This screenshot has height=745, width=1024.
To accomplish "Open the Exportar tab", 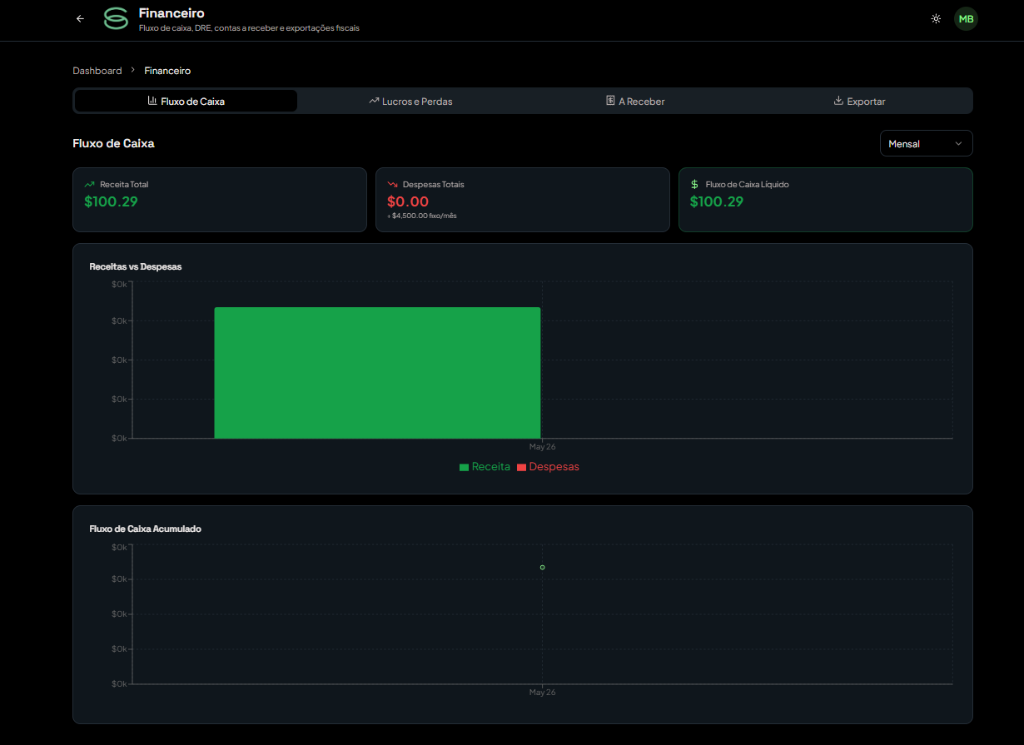I will tap(859, 101).
